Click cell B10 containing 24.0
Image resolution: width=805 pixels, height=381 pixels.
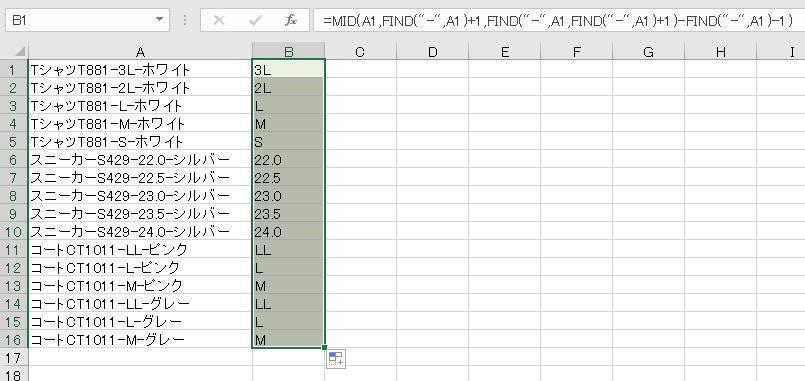289,231
